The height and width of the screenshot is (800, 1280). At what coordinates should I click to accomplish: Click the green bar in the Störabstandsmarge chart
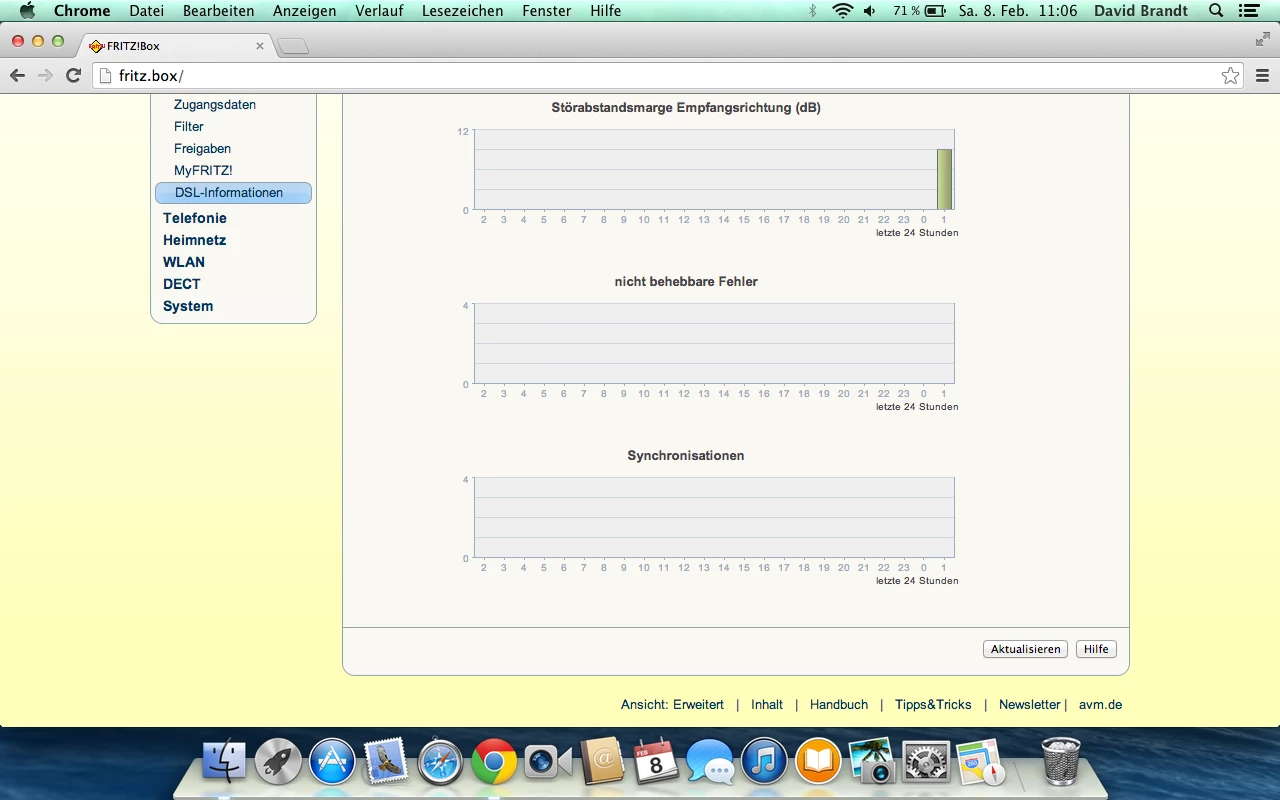pos(944,179)
